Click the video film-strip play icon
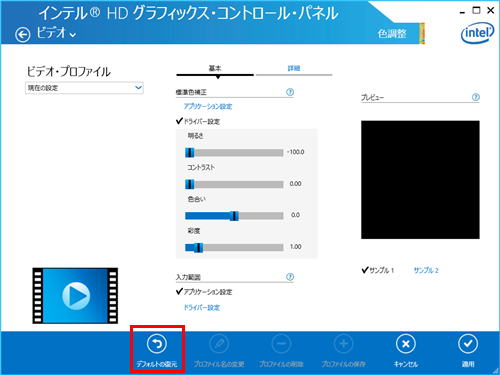500x375 pixels. 75,296
